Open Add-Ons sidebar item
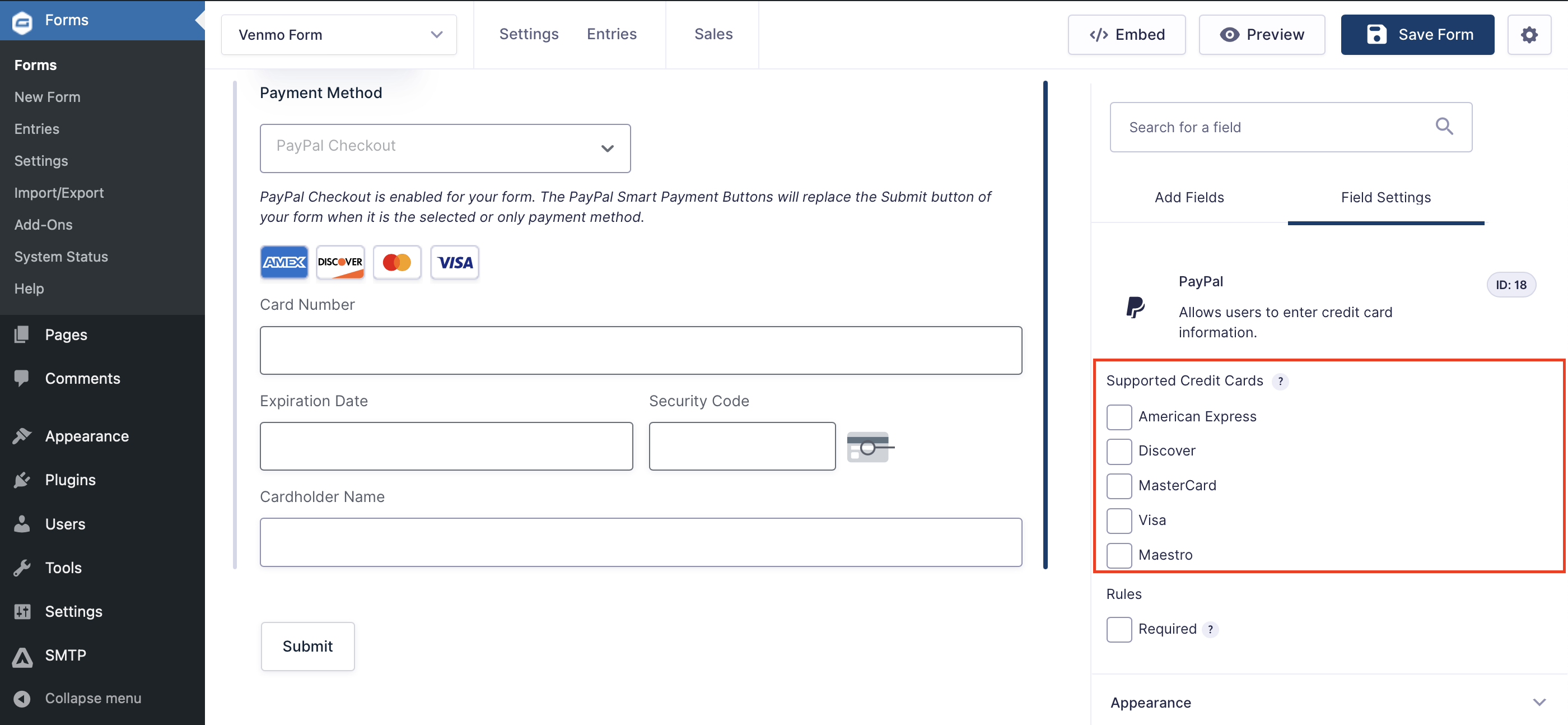 (x=43, y=225)
